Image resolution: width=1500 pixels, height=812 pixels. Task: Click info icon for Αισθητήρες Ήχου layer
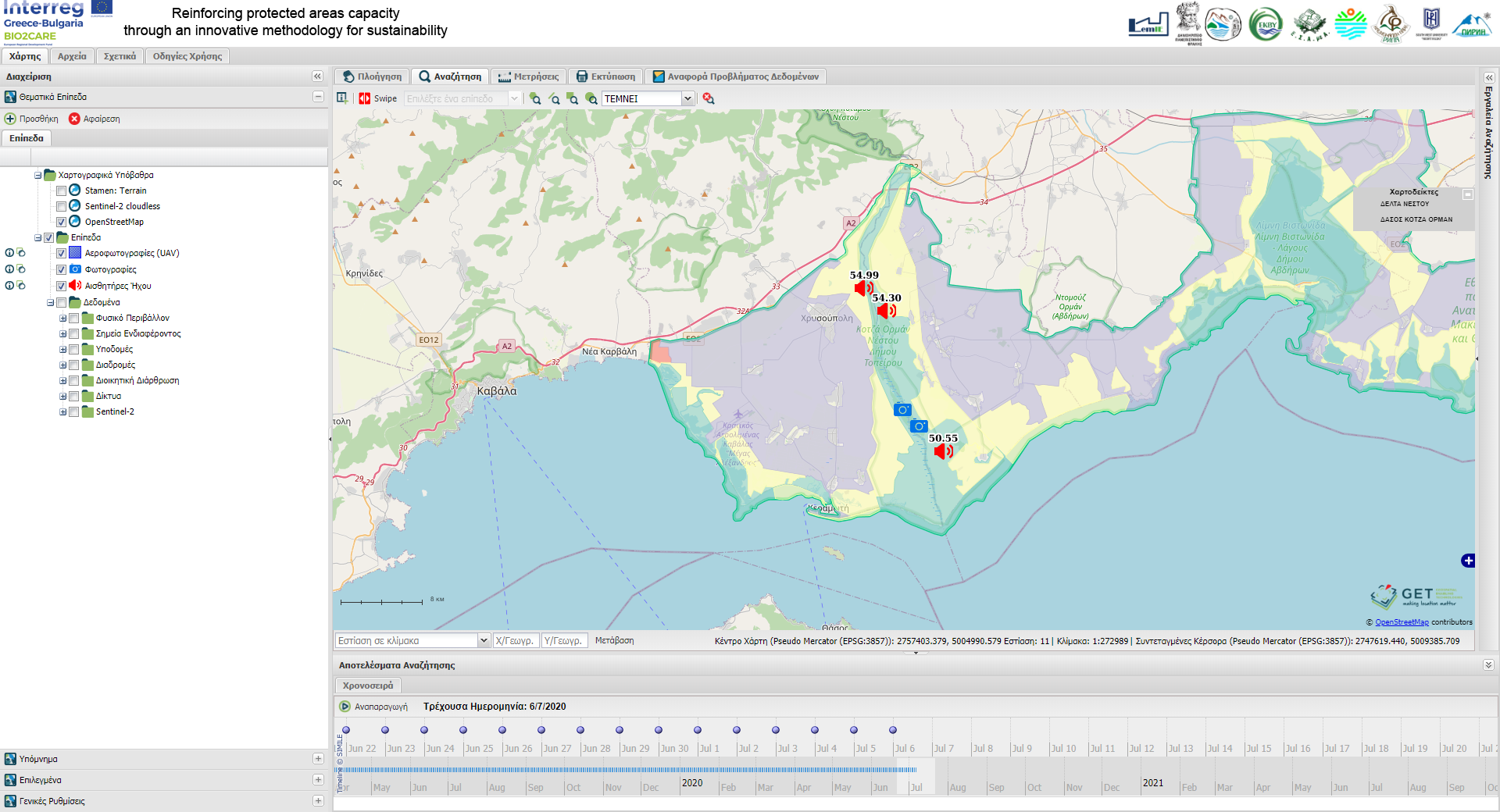coord(9,286)
